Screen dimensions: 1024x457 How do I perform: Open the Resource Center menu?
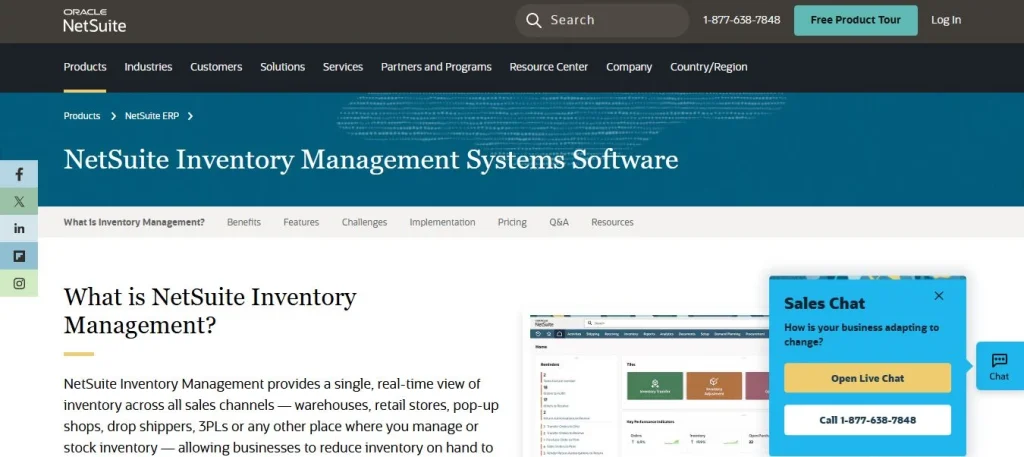[549, 67]
